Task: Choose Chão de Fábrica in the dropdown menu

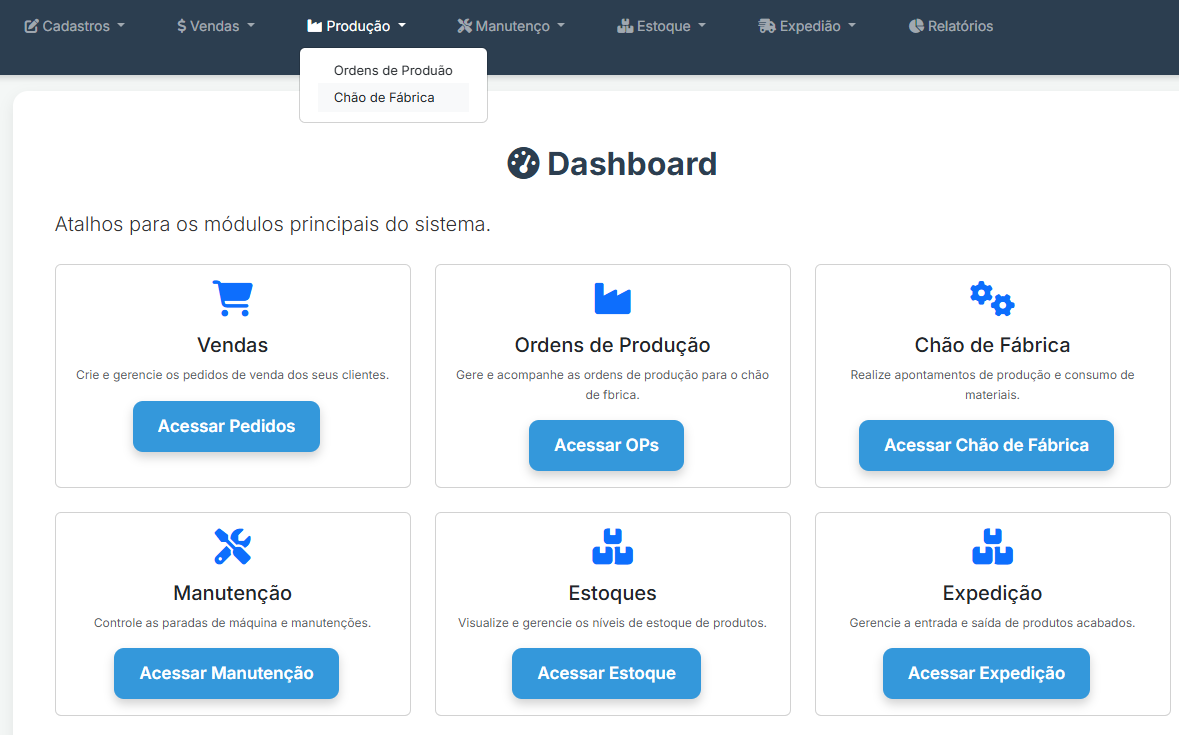Action: [x=384, y=98]
